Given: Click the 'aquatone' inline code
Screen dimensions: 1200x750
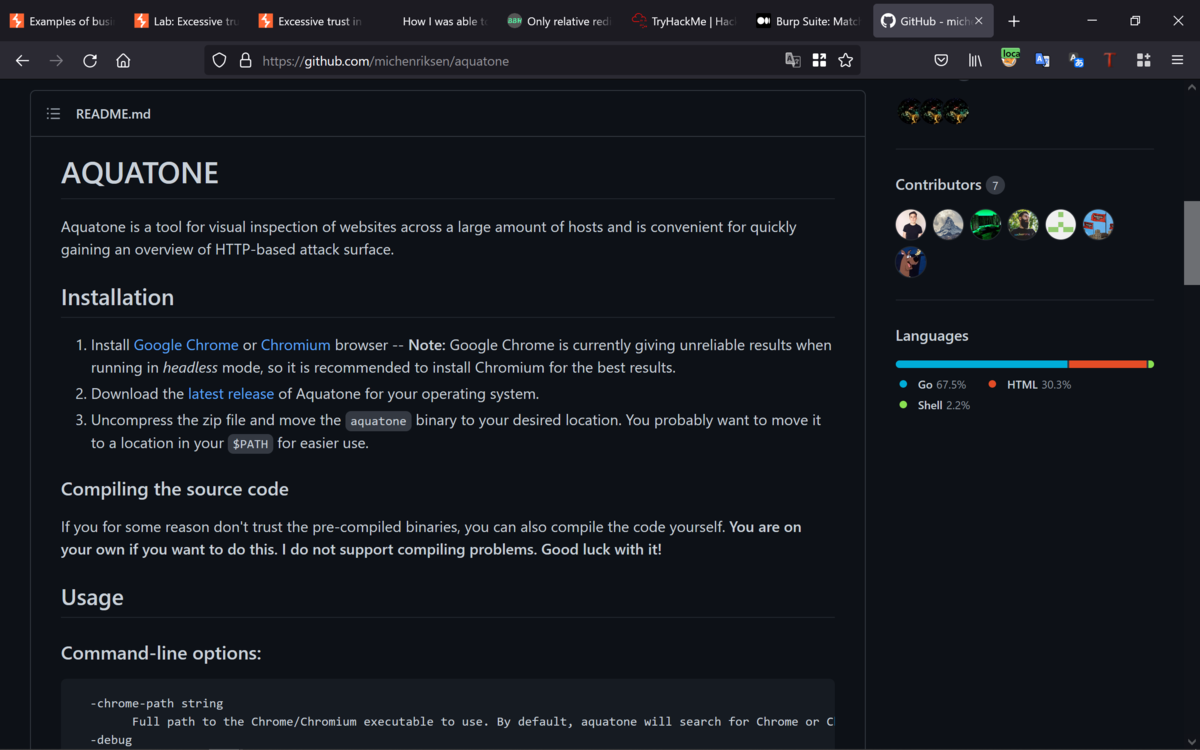Looking at the screenshot, I should tap(378, 421).
